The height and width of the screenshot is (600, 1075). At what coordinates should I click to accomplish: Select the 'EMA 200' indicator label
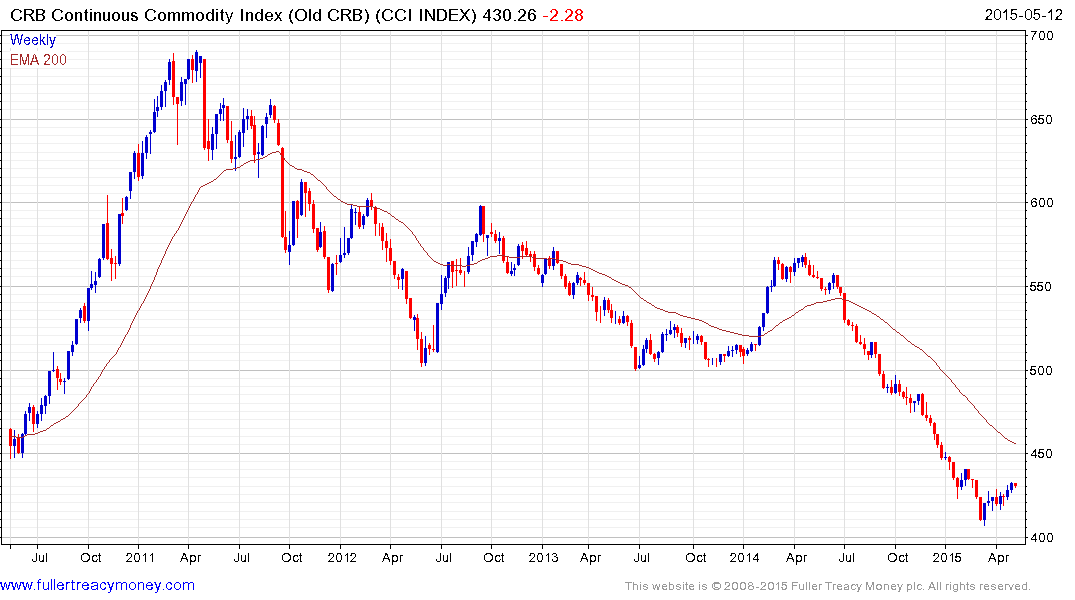pos(38,60)
